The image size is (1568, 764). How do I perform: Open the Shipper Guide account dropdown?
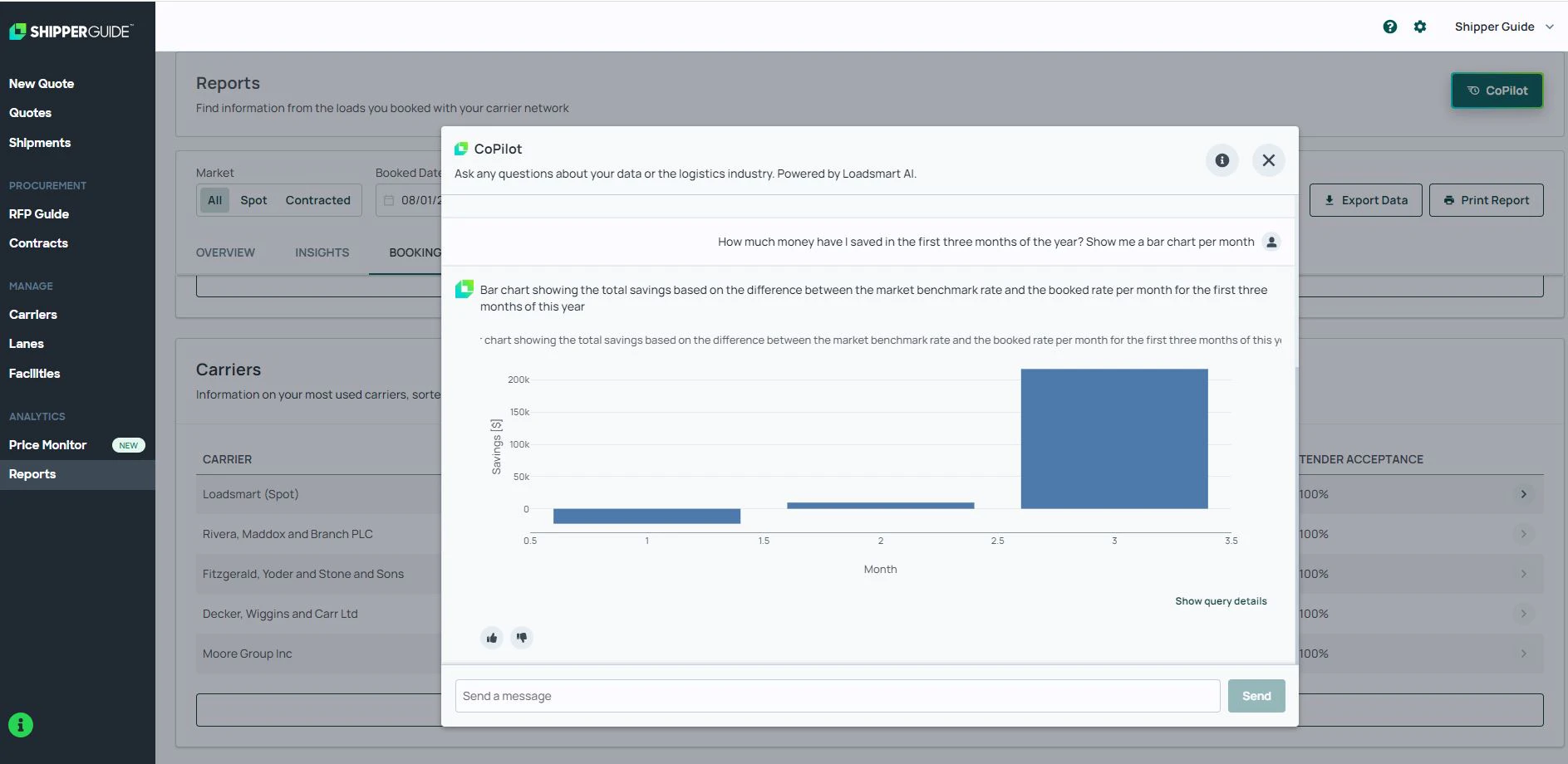[x=1502, y=26]
